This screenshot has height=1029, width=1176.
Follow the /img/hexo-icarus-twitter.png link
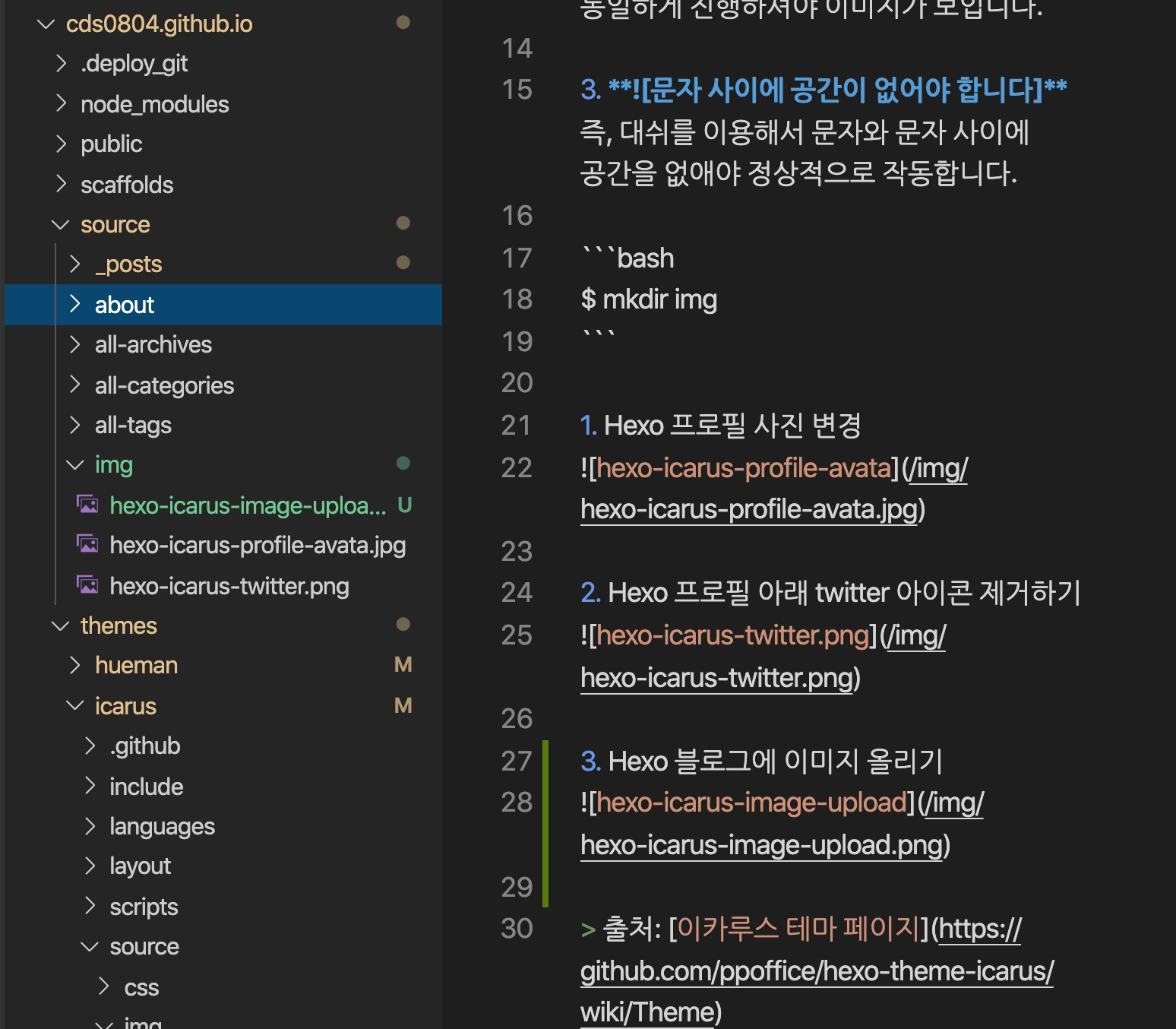717,678
